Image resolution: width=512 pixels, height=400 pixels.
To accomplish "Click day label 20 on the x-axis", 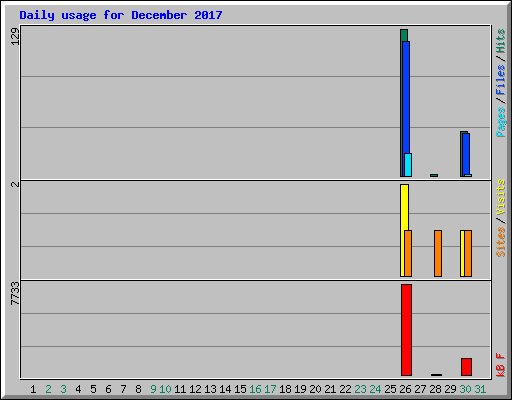I will click(315, 389).
